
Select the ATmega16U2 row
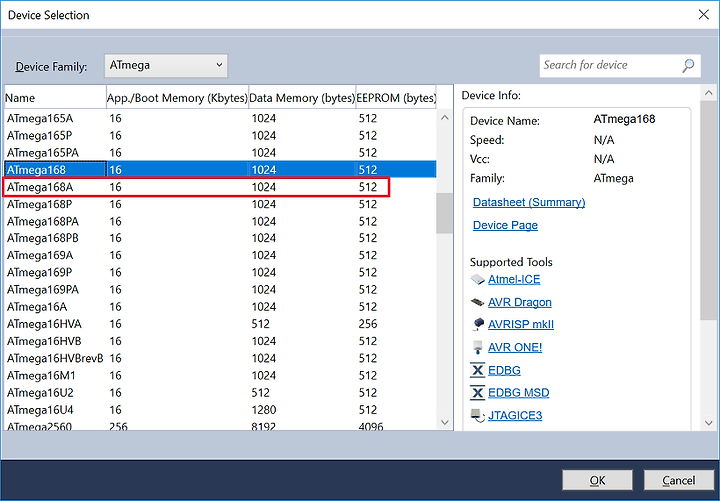pyautogui.click(x=220, y=393)
